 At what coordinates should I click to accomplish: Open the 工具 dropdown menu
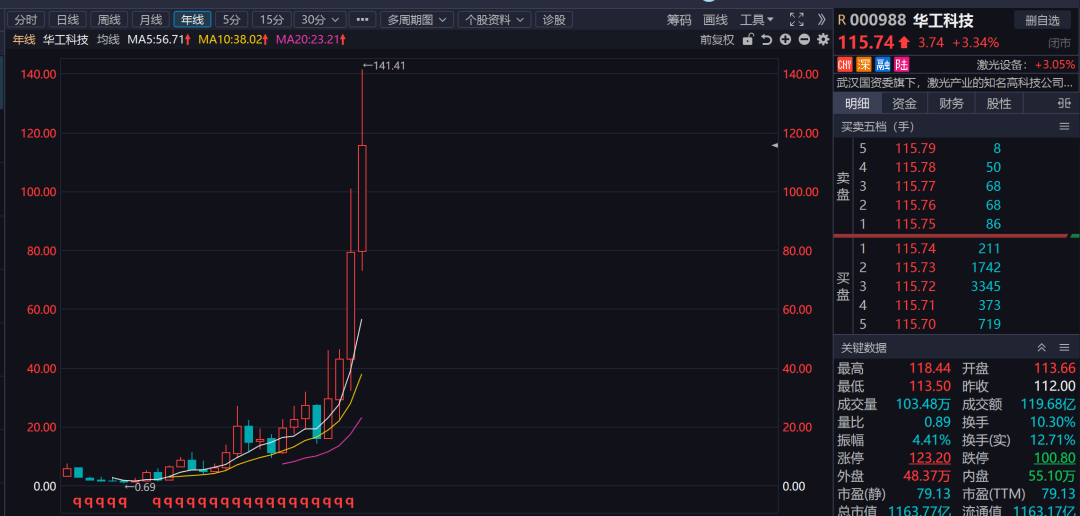point(757,19)
